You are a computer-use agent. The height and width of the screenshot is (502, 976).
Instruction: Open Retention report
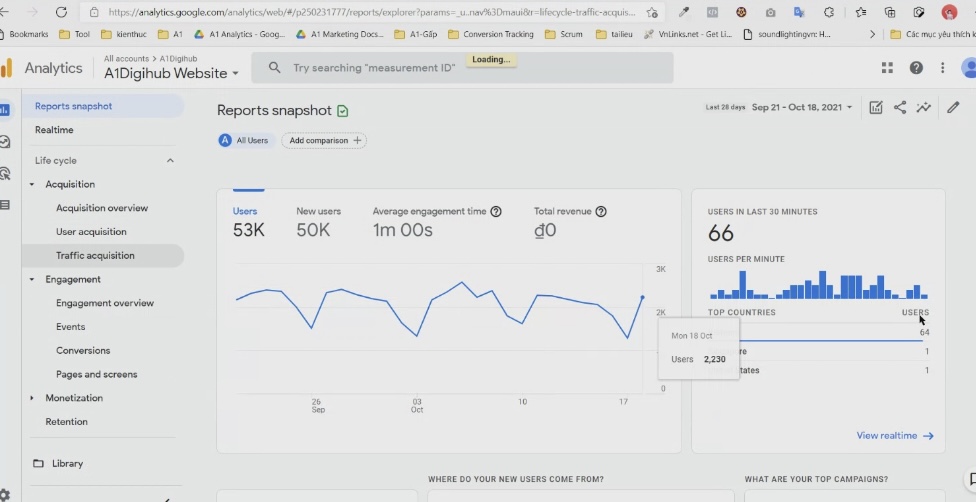[67, 422]
